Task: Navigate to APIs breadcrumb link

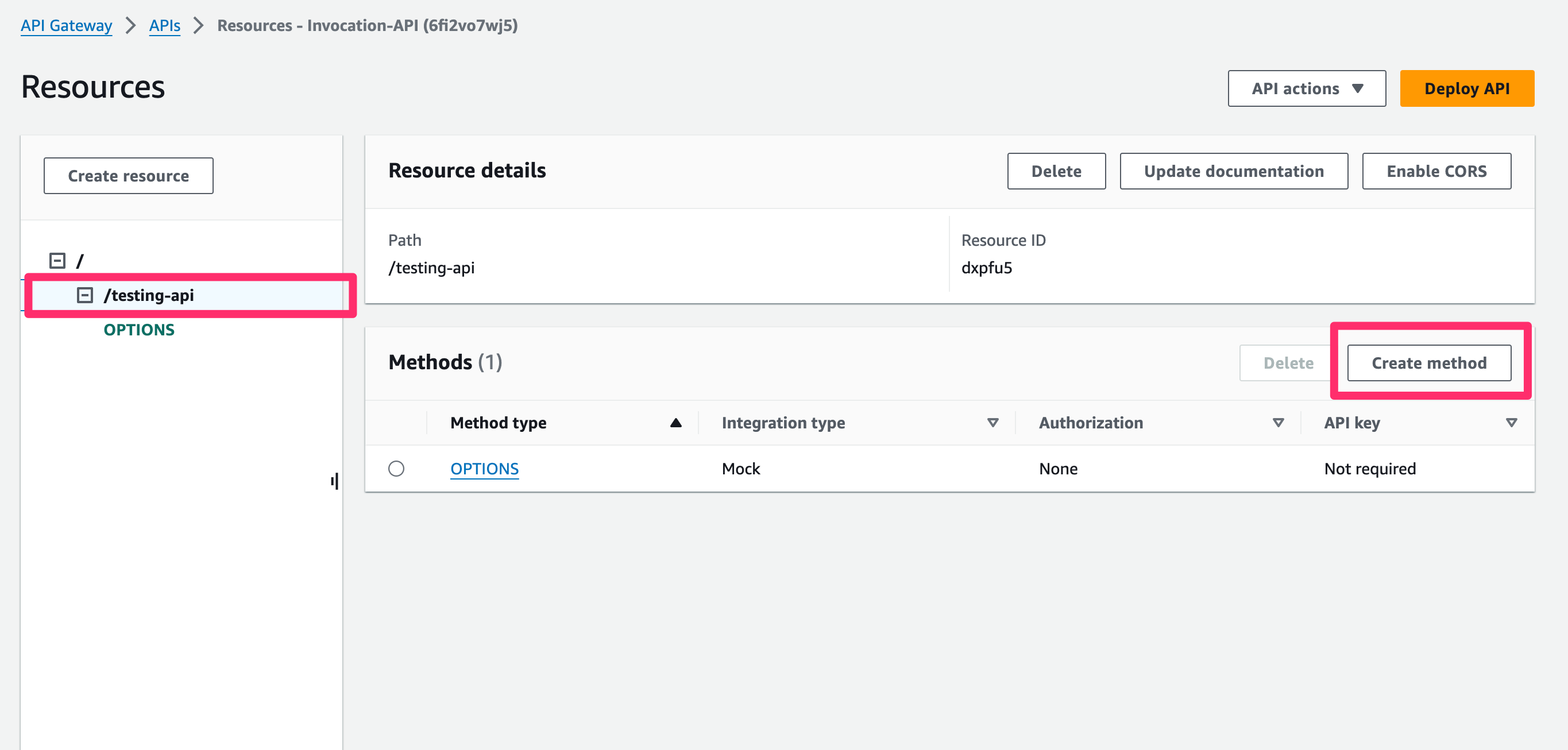Action: coord(164,26)
